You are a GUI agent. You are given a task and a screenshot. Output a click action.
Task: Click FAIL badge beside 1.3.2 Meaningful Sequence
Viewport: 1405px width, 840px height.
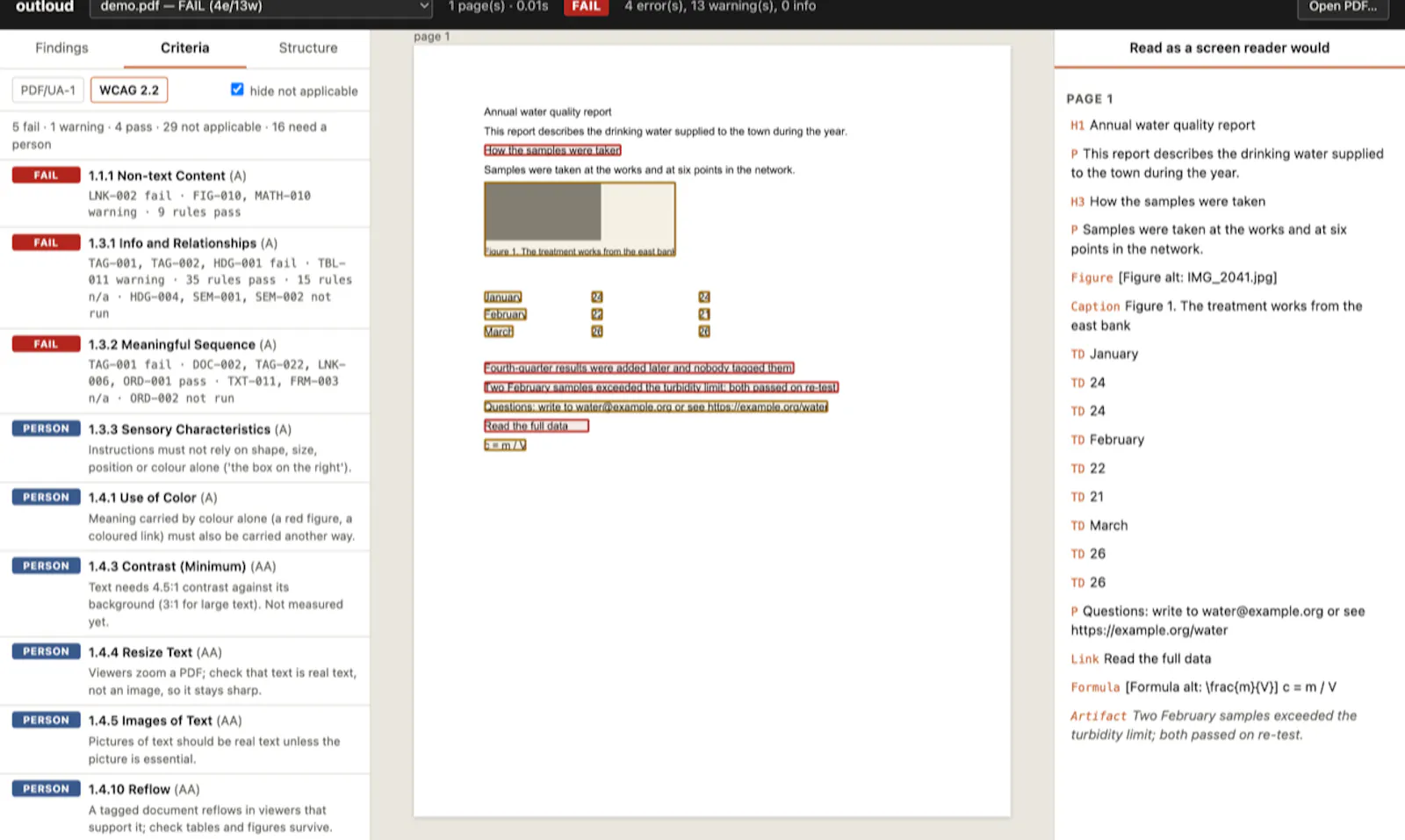tap(46, 345)
